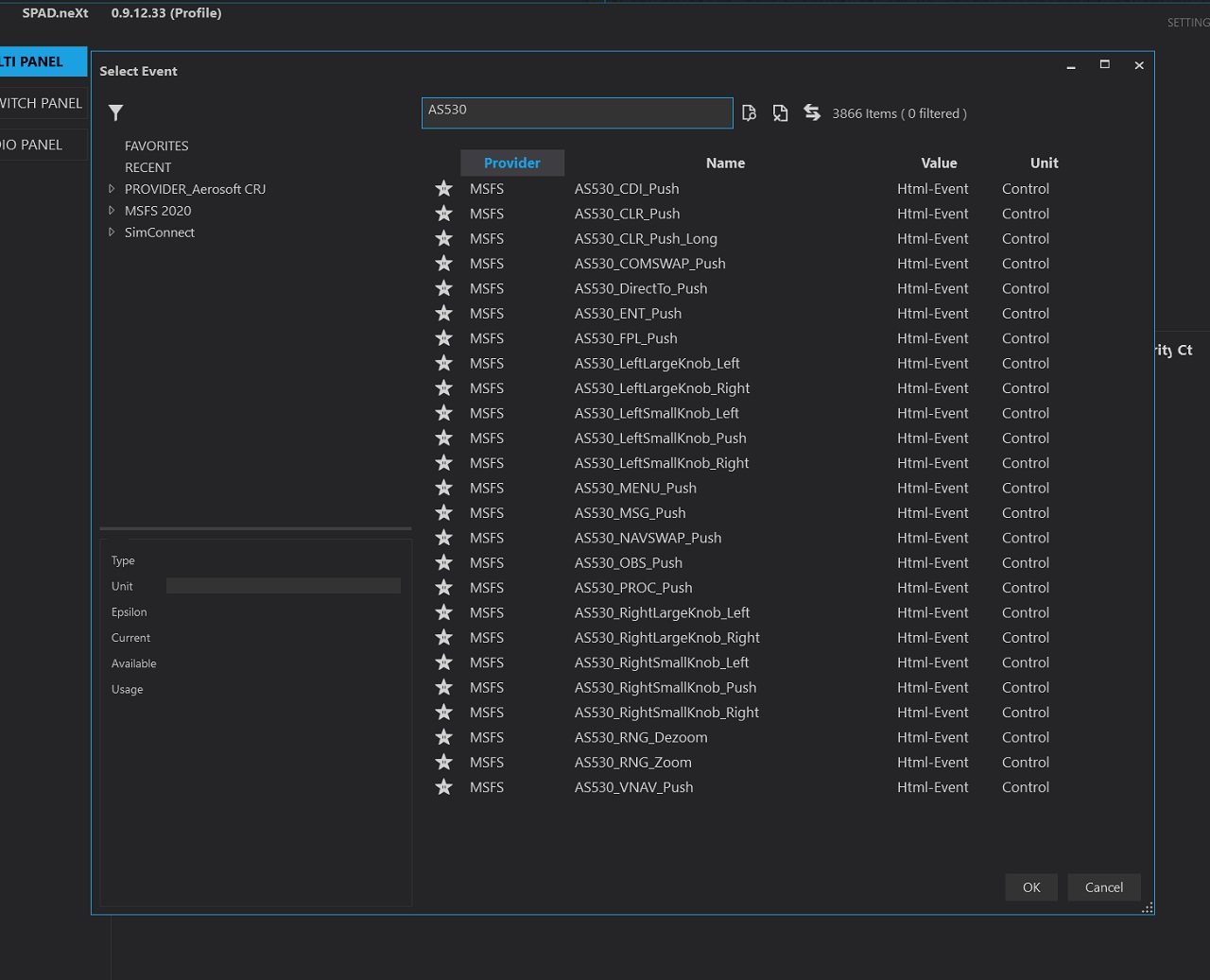Viewport: 1210px width, 980px height.
Task: Select the AS530_RightSmallKnob_Right event name
Action: [666, 713]
